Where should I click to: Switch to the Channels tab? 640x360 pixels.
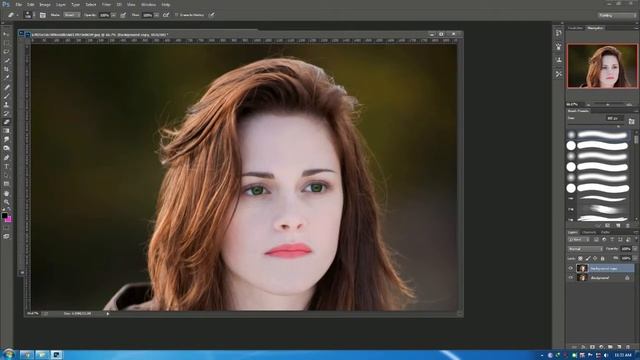click(589, 232)
